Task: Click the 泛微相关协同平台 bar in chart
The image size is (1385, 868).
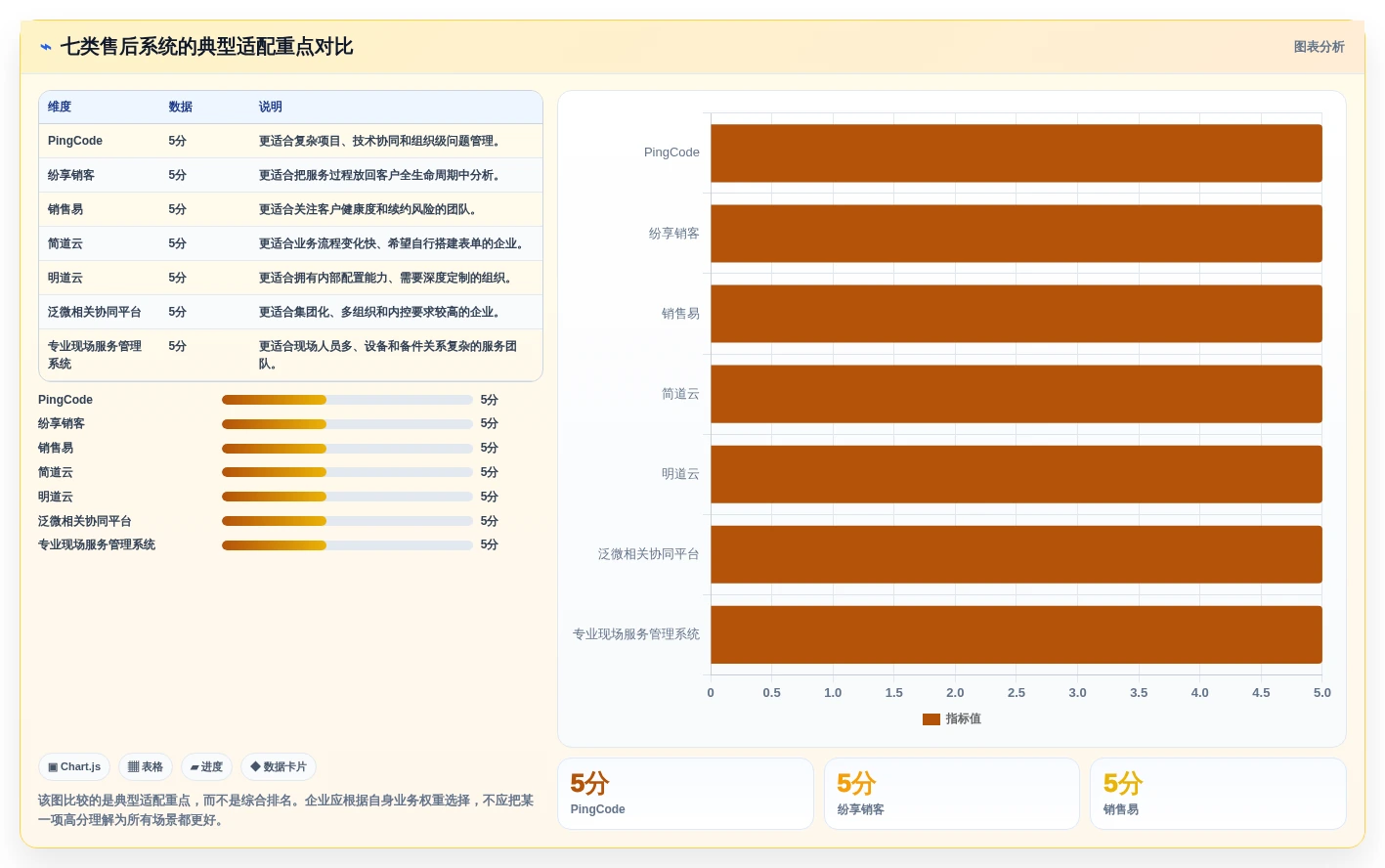Action: 1017,554
